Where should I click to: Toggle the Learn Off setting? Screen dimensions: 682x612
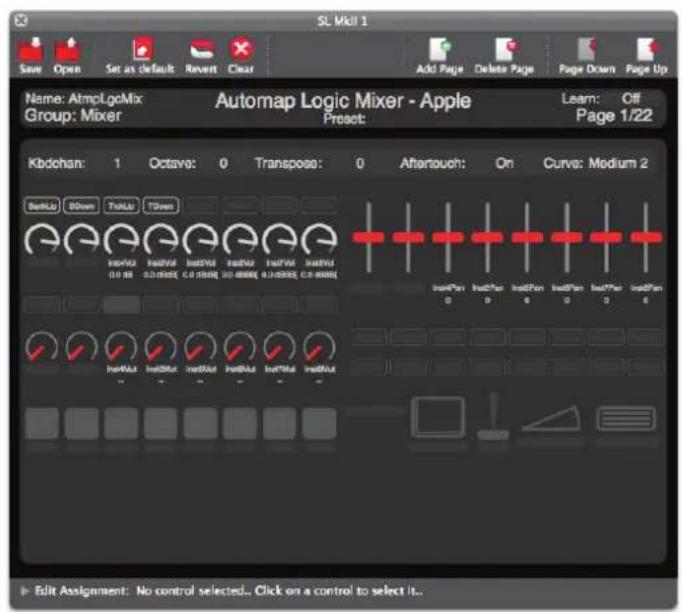point(631,99)
